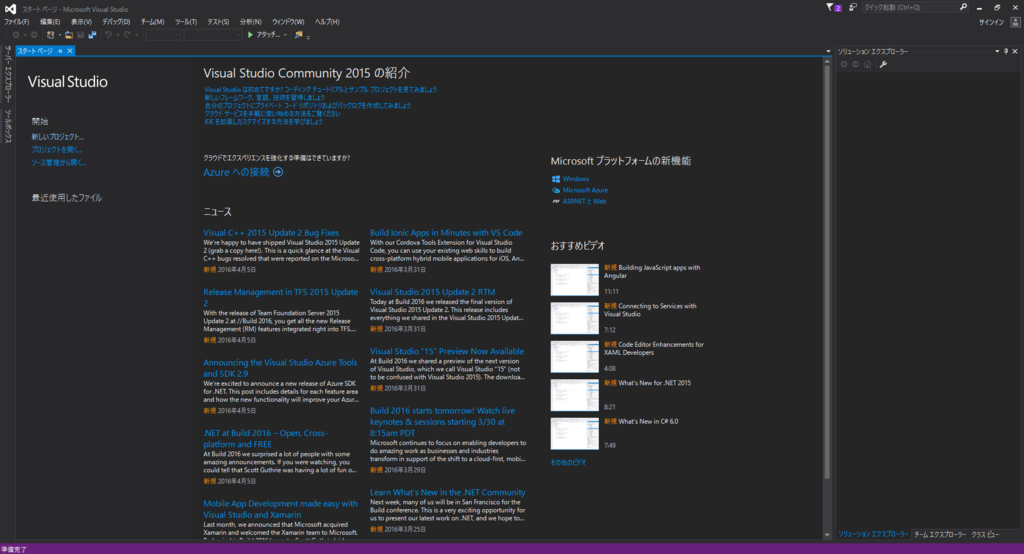The image size is (1024, 554).
Task: Click the Undo toolbar icon
Action: click(x=108, y=35)
